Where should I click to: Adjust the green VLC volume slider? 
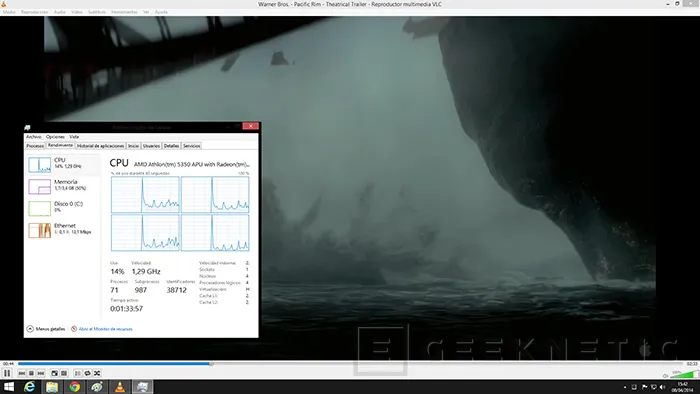click(x=684, y=374)
